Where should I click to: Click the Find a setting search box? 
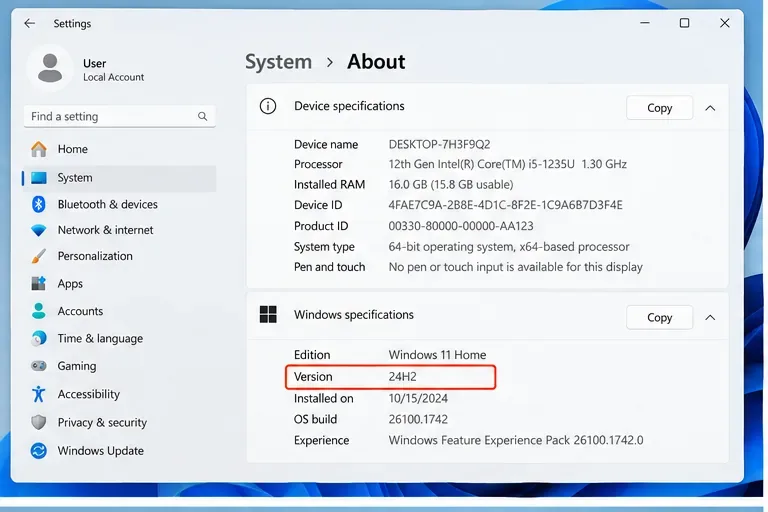(x=120, y=117)
